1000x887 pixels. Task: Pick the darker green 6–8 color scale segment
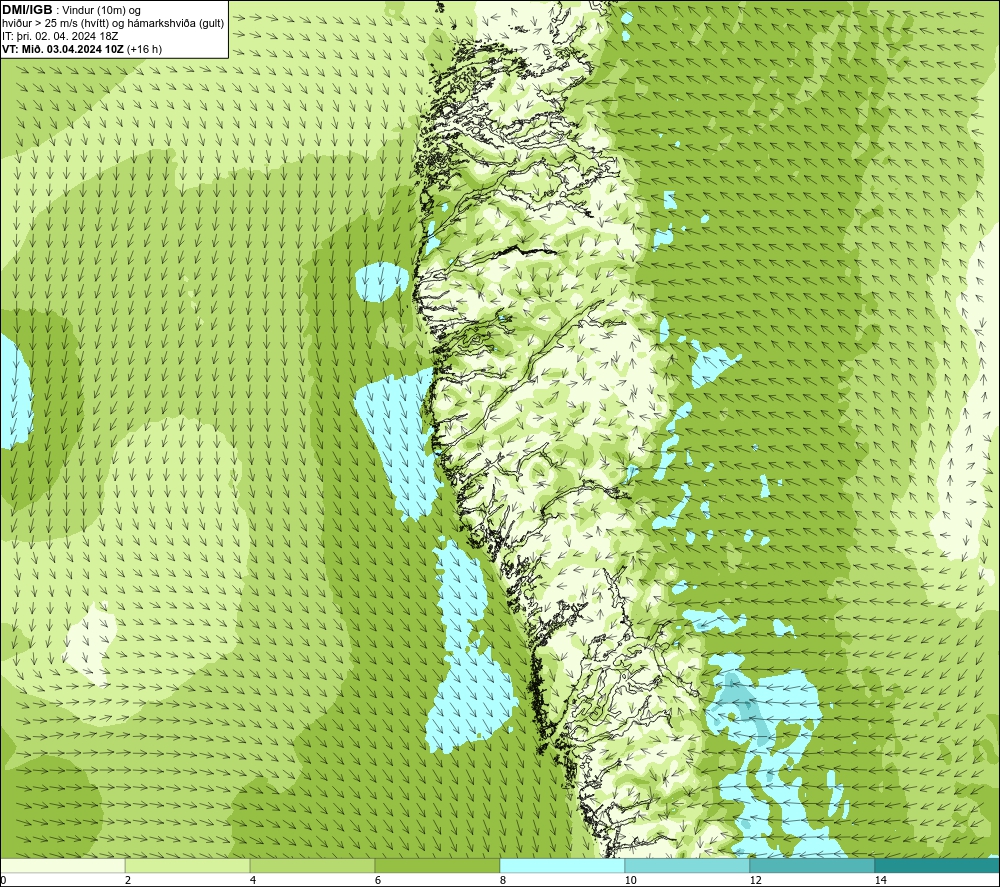point(438,865)
